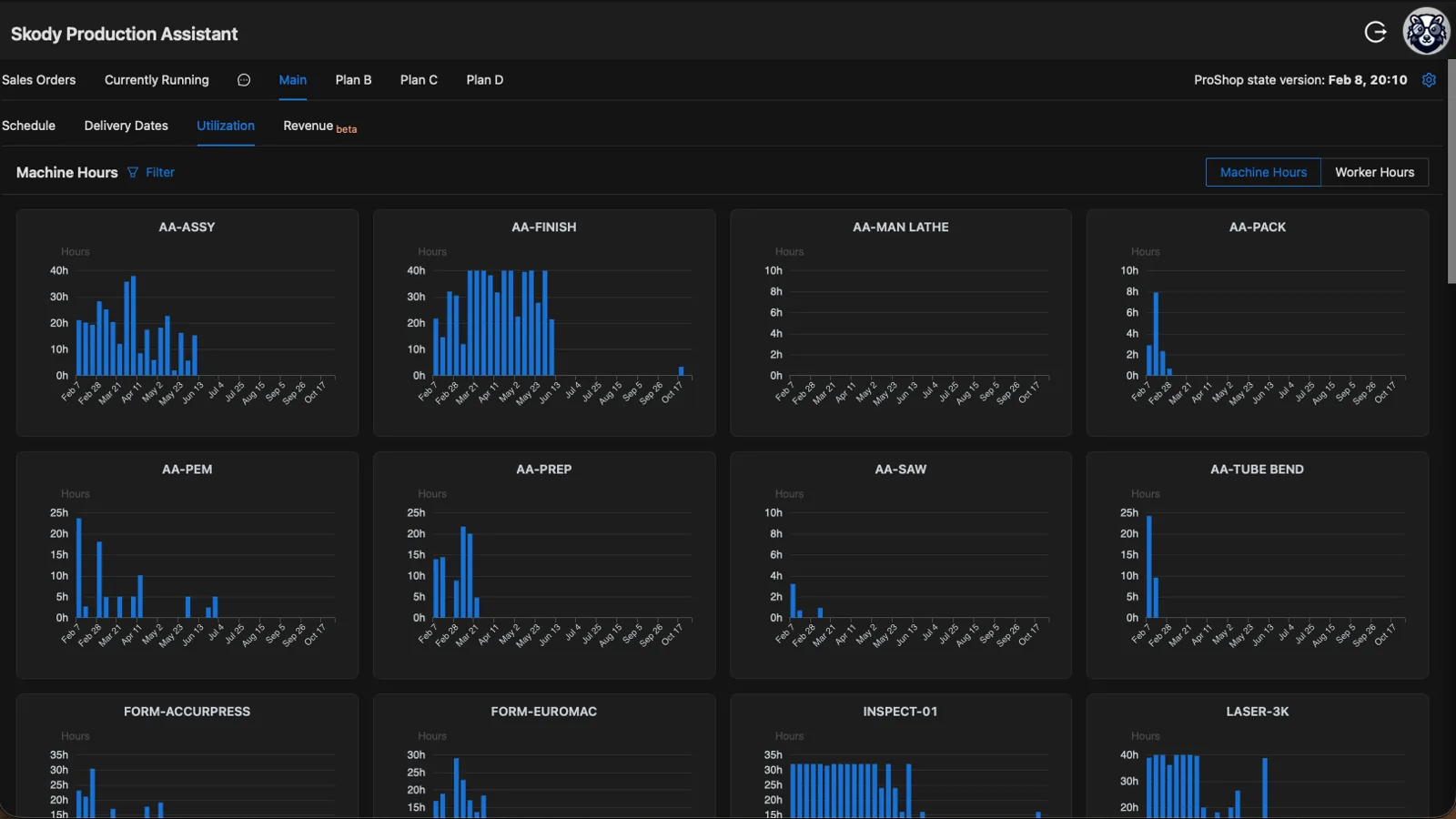Click the Skody Production Assistant title
The width and height of the screenshot is (1456, 819).
pyautogui.click(x=124, y=34)
